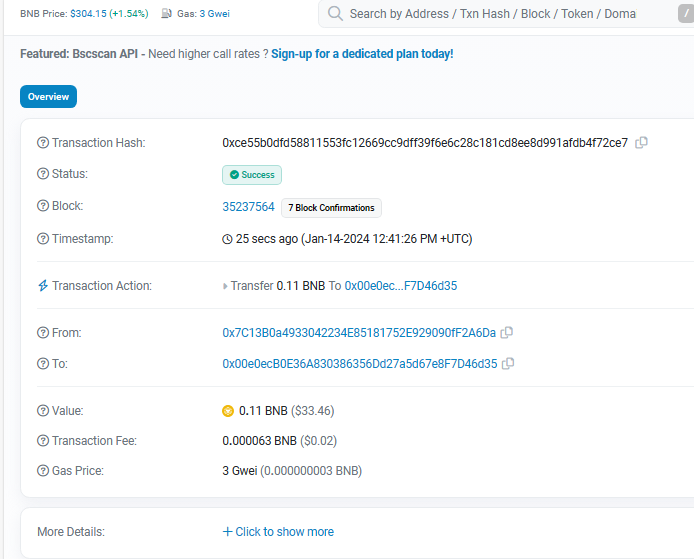This screenshot has height=559, width=694.
Task: Open the From address 0x7C13B0a4... link
Action: pos(359,333)
